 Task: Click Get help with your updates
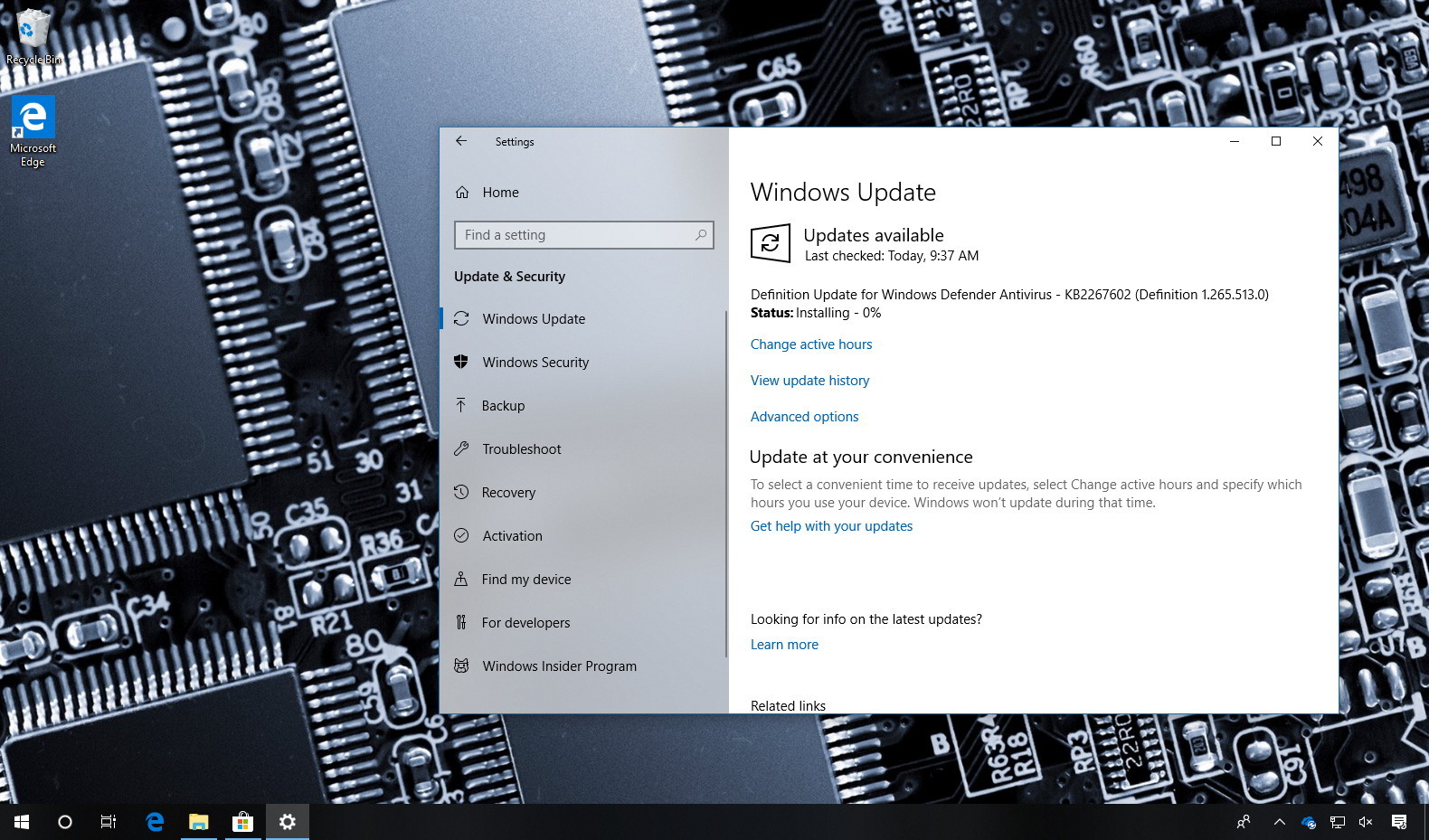(x=831, y=526)
